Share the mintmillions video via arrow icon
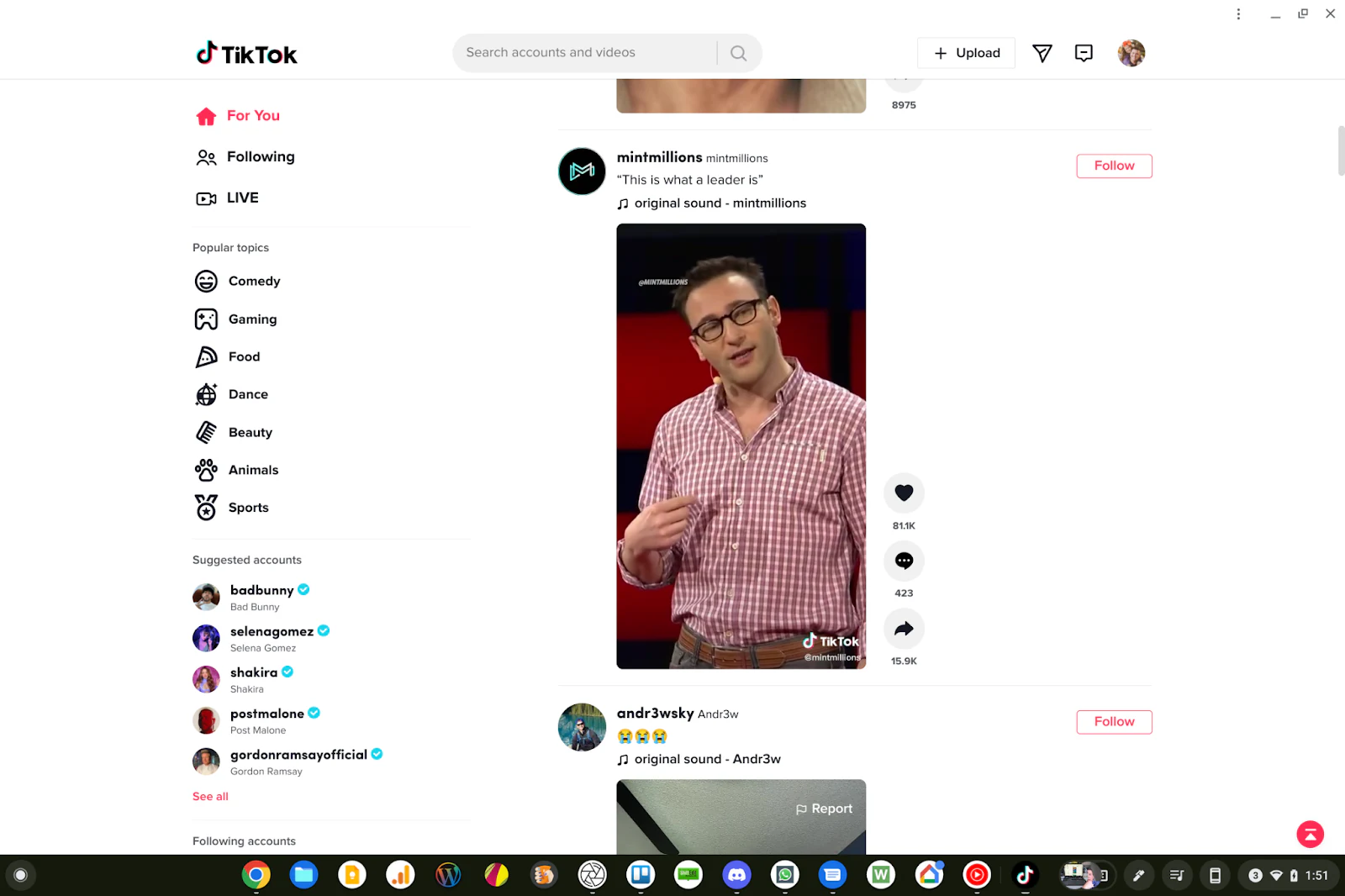Screen dimensions: 1345x896 click(904, 629)
